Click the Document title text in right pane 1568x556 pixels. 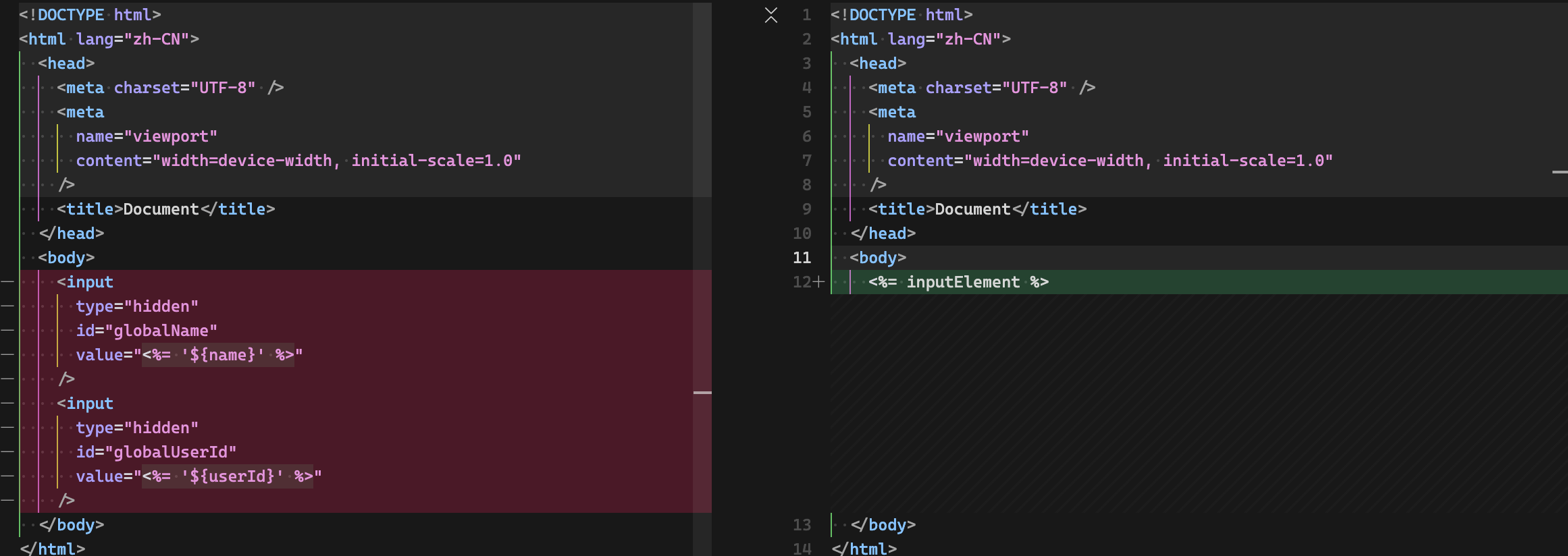click(972, 209)
